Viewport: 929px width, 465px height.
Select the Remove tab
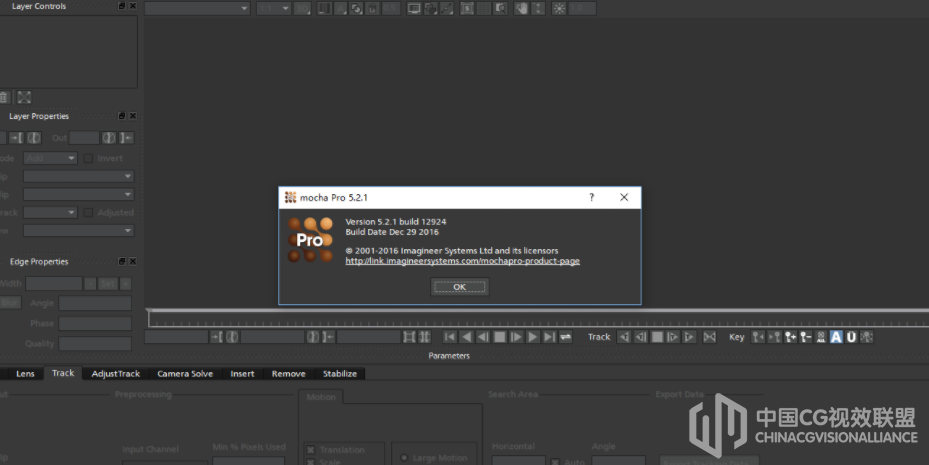pos(289,374)
